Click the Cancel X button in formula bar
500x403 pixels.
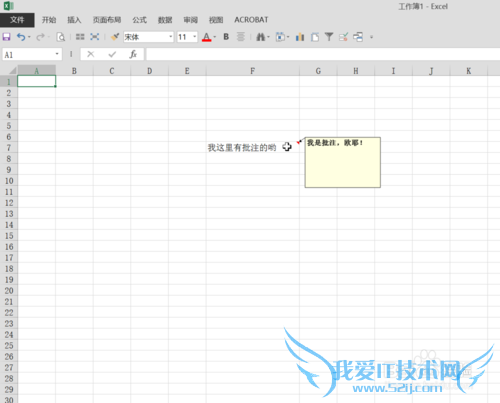91,54
